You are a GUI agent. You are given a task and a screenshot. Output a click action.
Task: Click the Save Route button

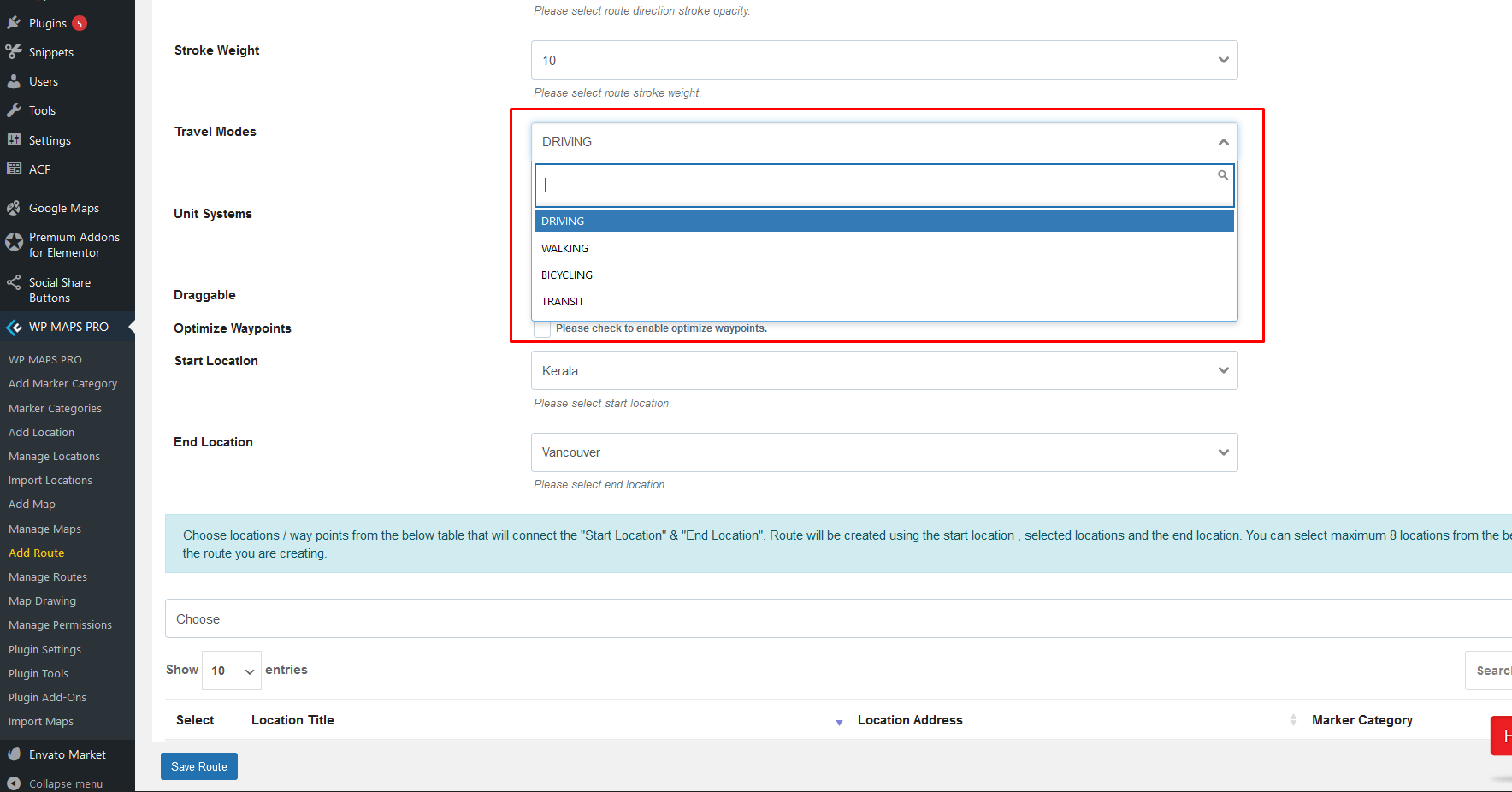[x=199, y=766]
